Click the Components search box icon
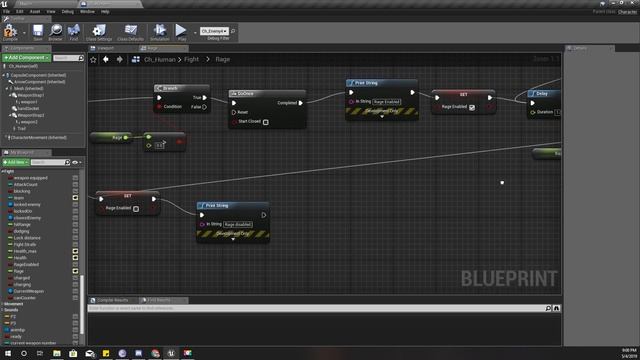The height and width of the screenshot is (360, 640). pos(81,58)
